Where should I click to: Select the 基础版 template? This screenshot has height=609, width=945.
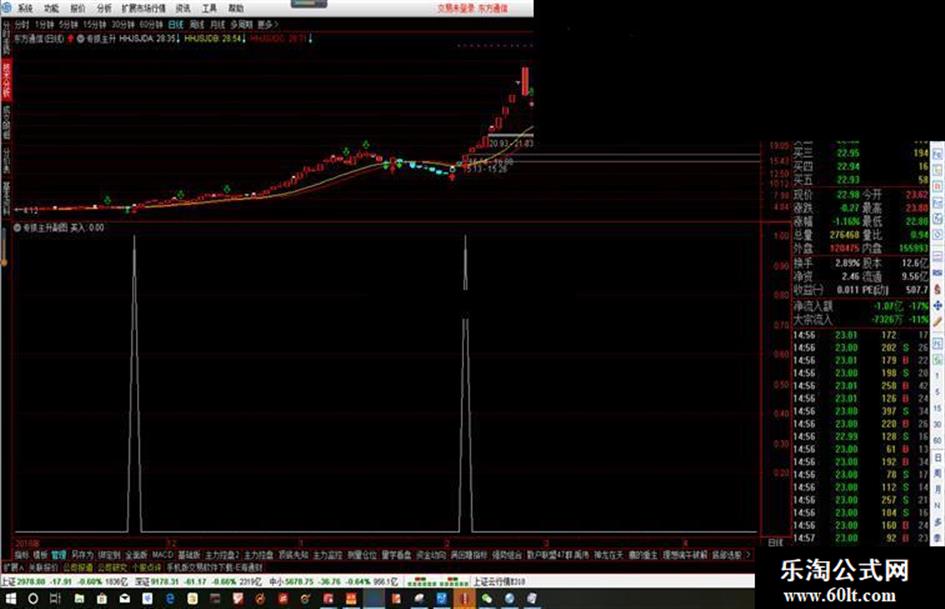coord(189,555)
